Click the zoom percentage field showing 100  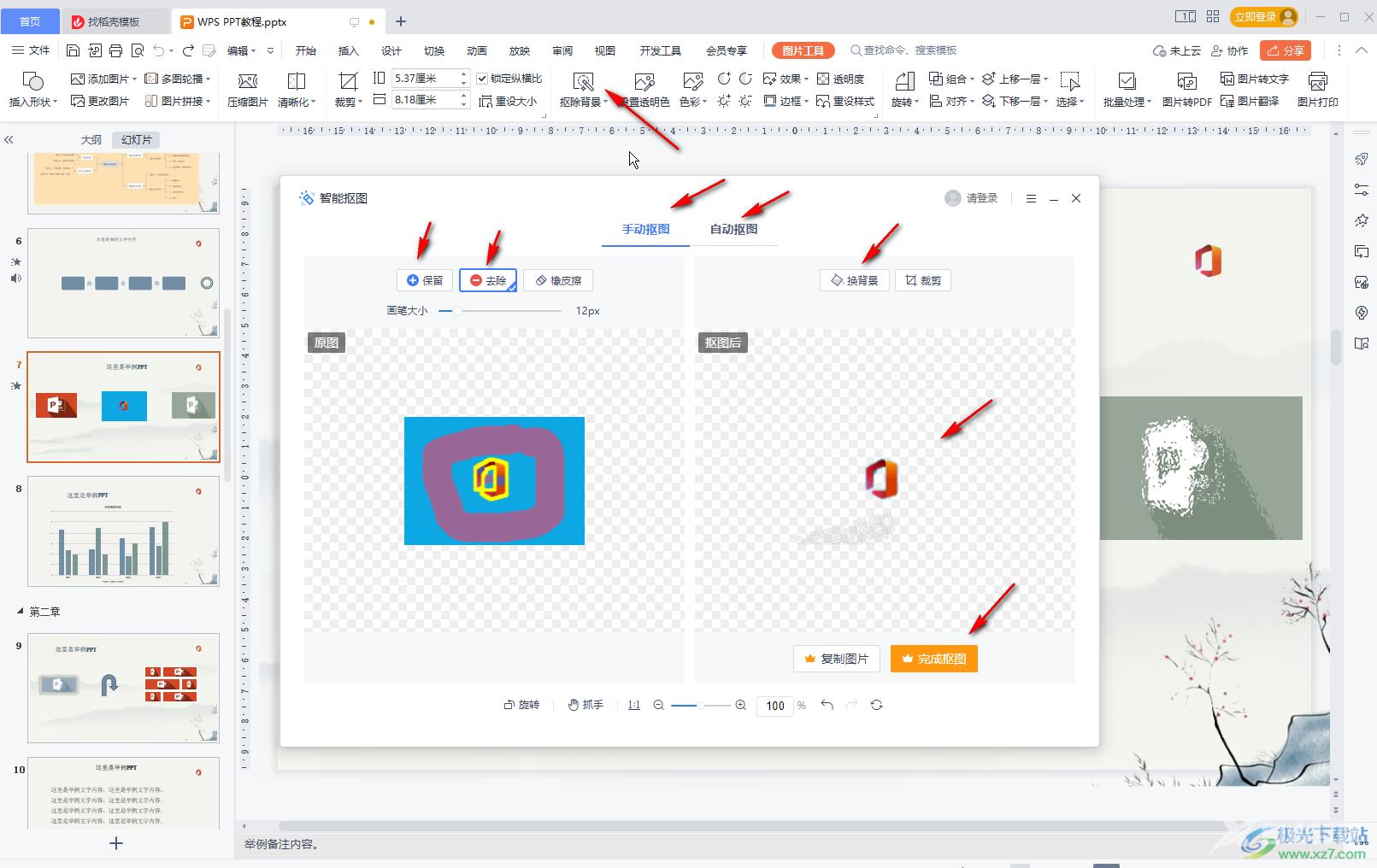[775, 705]
